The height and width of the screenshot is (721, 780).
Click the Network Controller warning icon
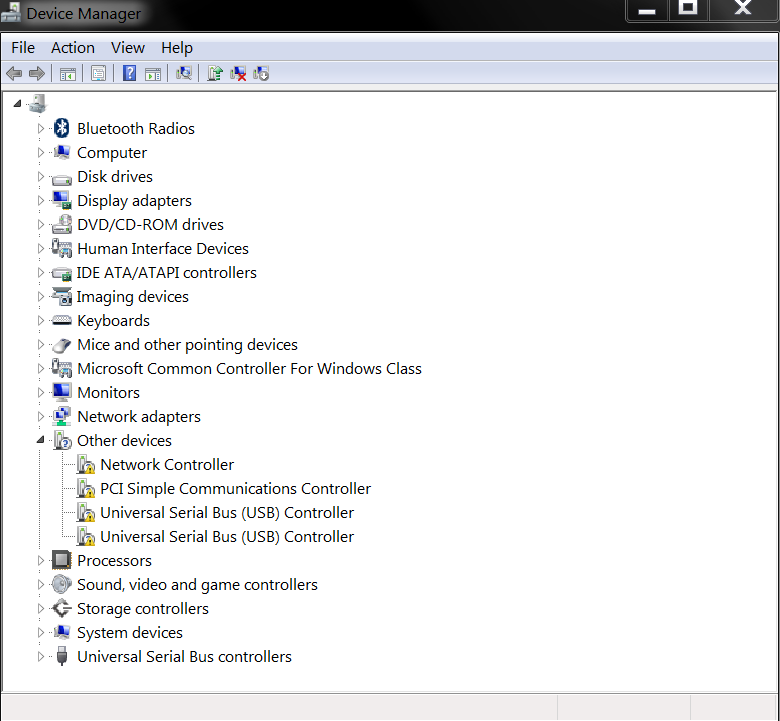tap(86, 464)
